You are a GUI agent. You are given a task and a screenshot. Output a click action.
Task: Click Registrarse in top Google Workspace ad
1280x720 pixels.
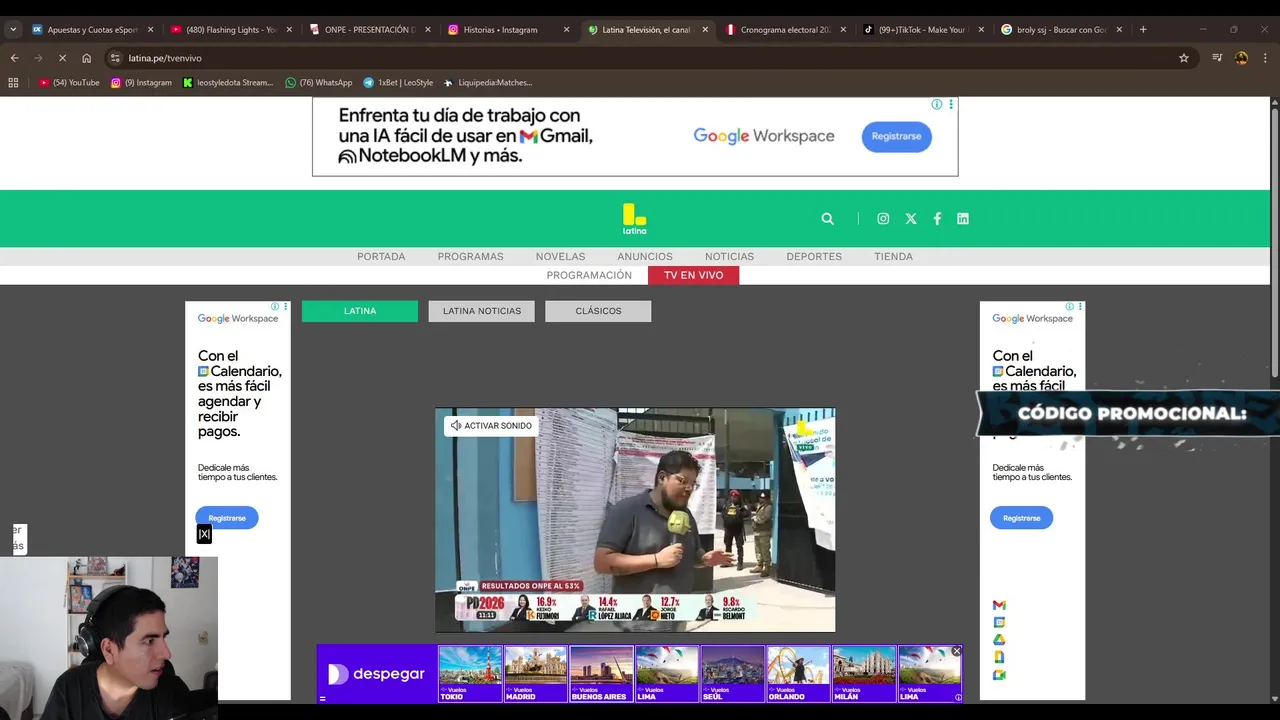coord(896,136)
